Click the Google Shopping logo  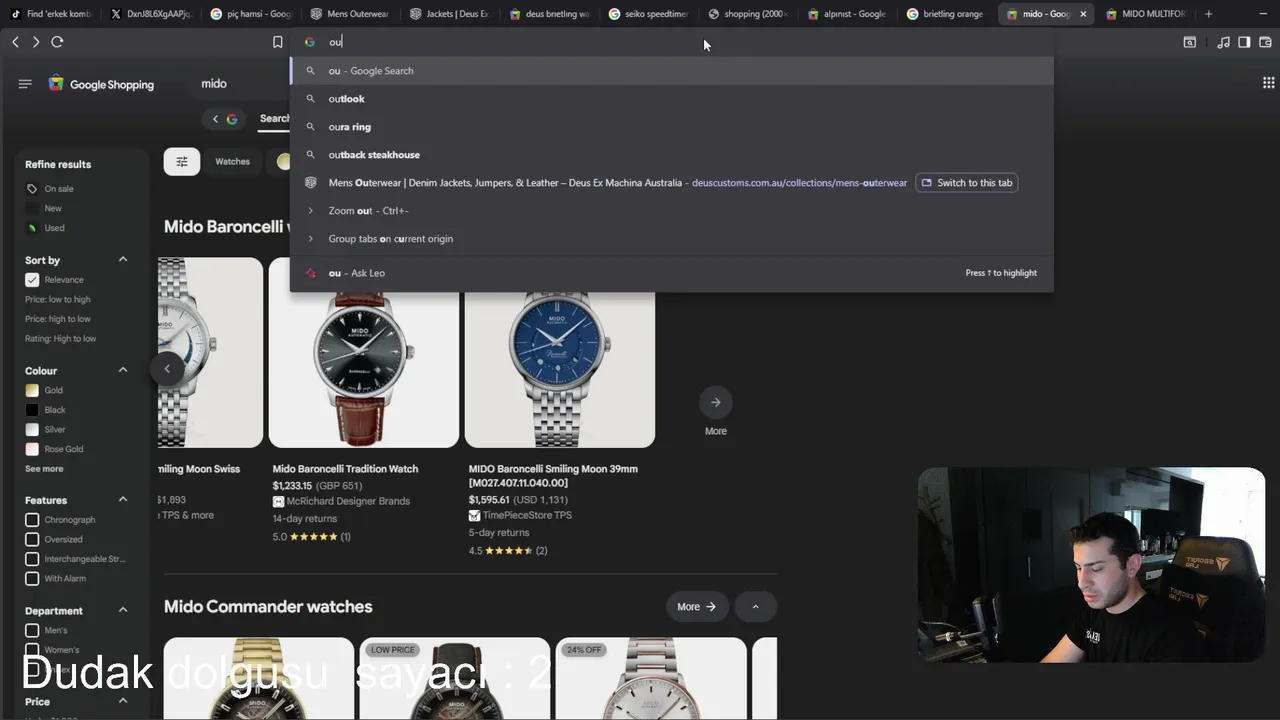point(101,84)
